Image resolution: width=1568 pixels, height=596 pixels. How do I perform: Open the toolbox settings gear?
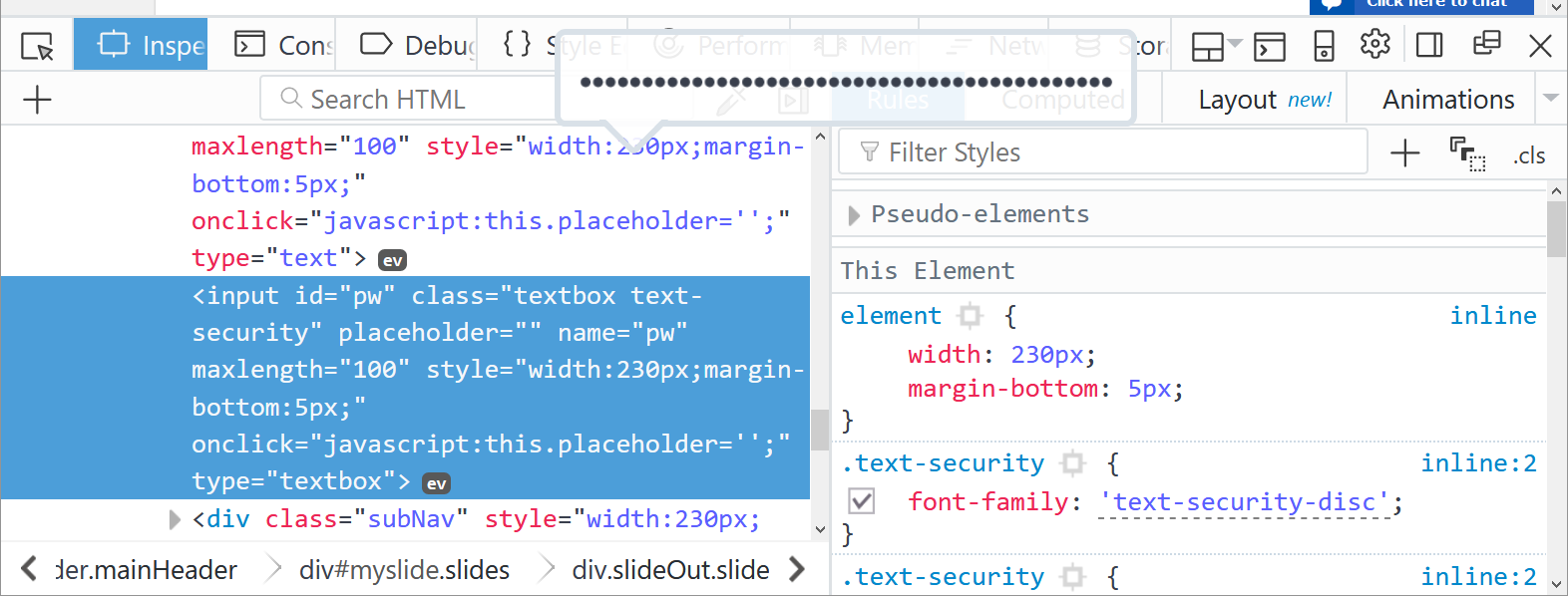point(1374,45)
